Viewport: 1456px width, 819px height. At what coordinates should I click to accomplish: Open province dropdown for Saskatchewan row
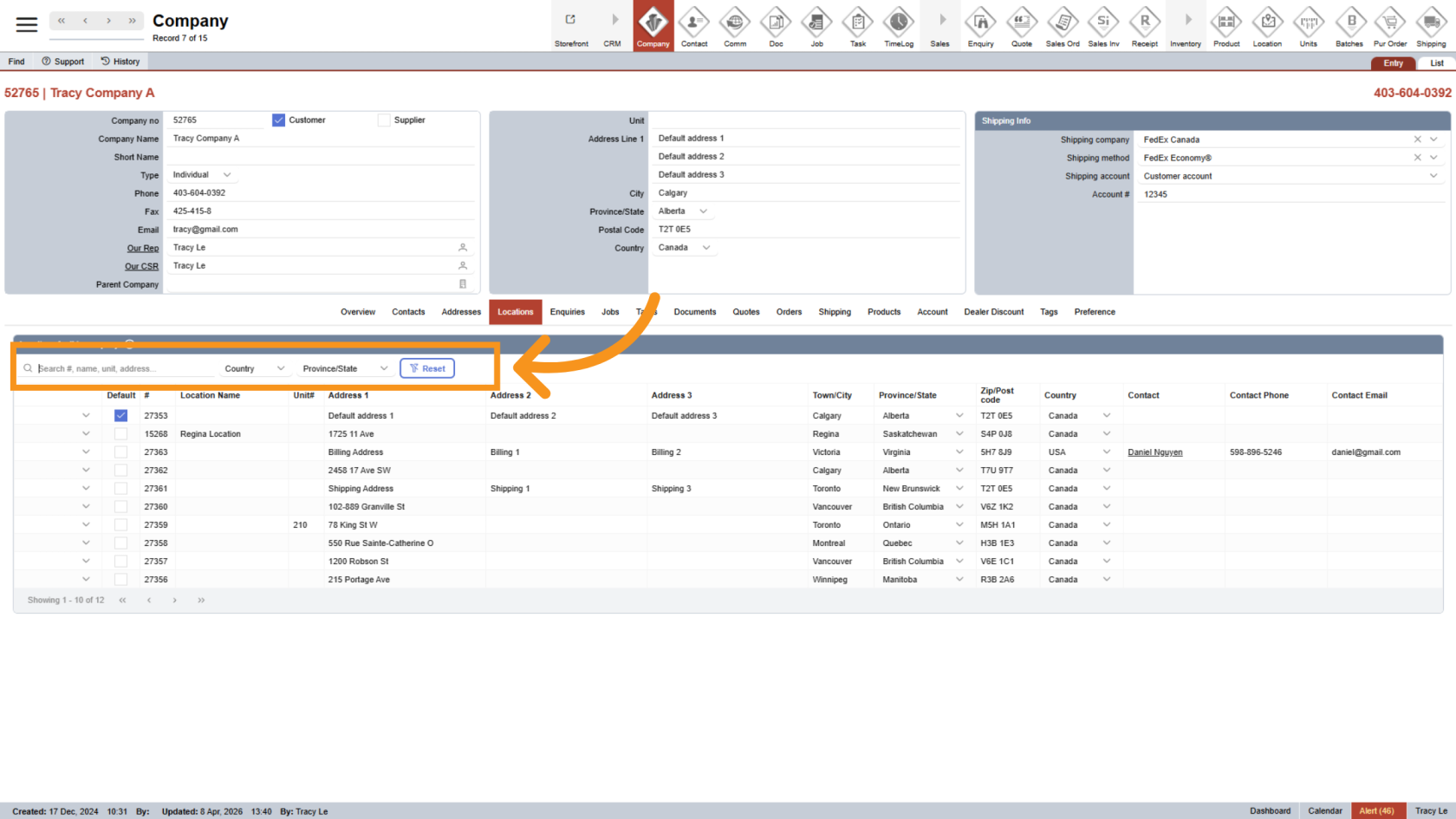[x=959, y=434]
